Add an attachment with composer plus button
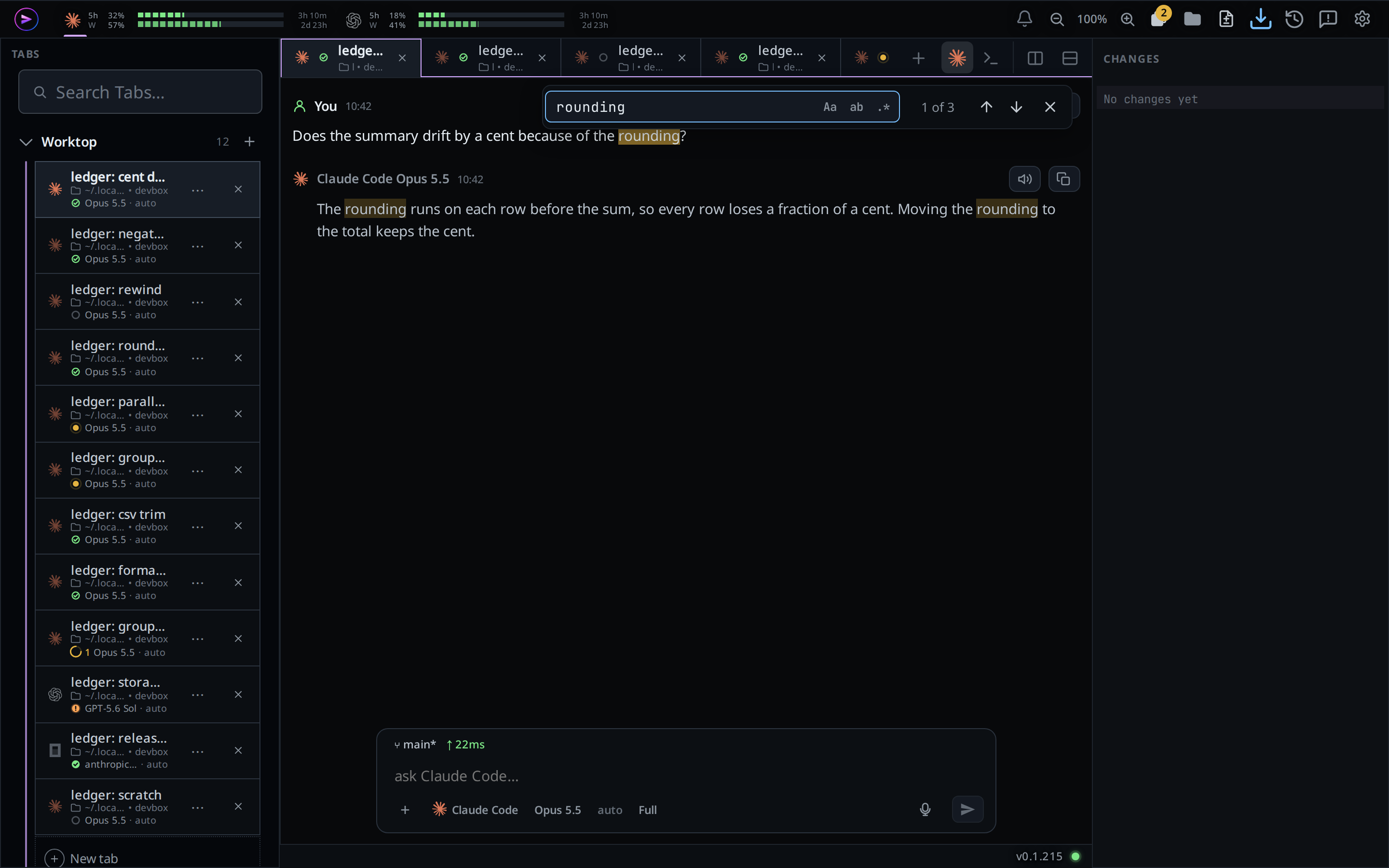The width and height of the screenshot is (1389, 868). [405, 810]
